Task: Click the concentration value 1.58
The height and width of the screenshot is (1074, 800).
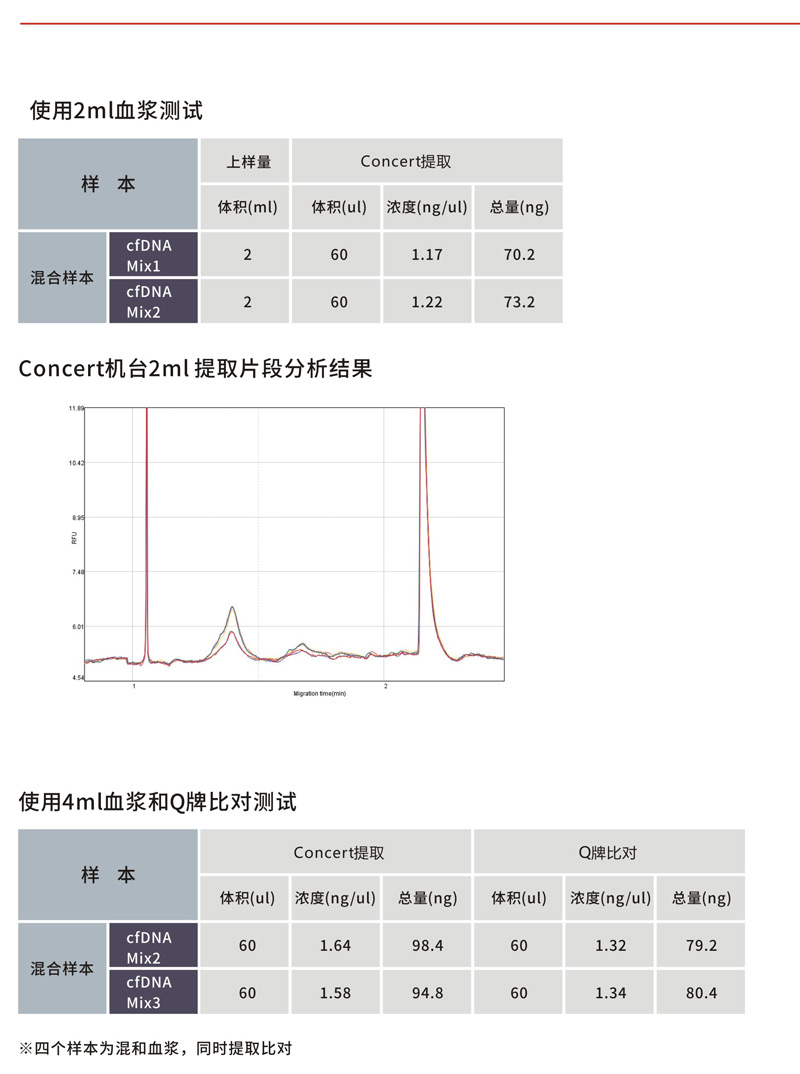Action: coord(336,992)
